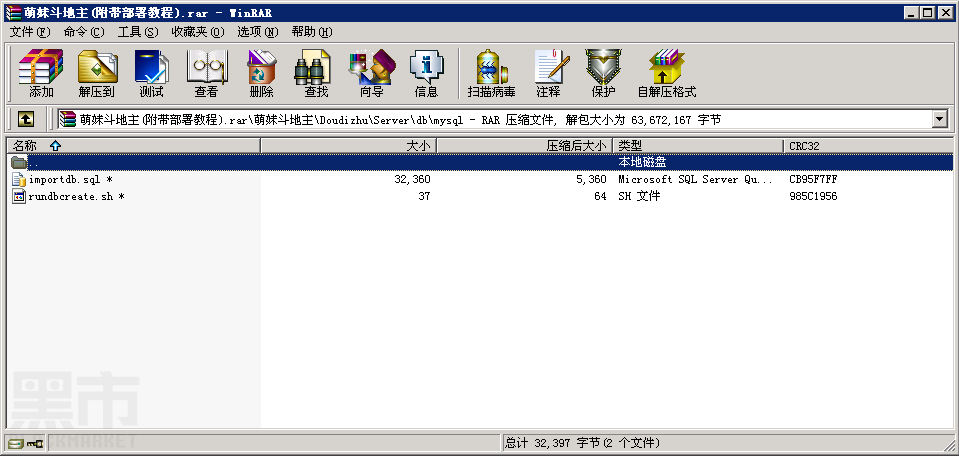Click 'Microsoft SQL Server Qu...' type cell
This screenshot has width=959, height=456.
click(x=695, y=179)
